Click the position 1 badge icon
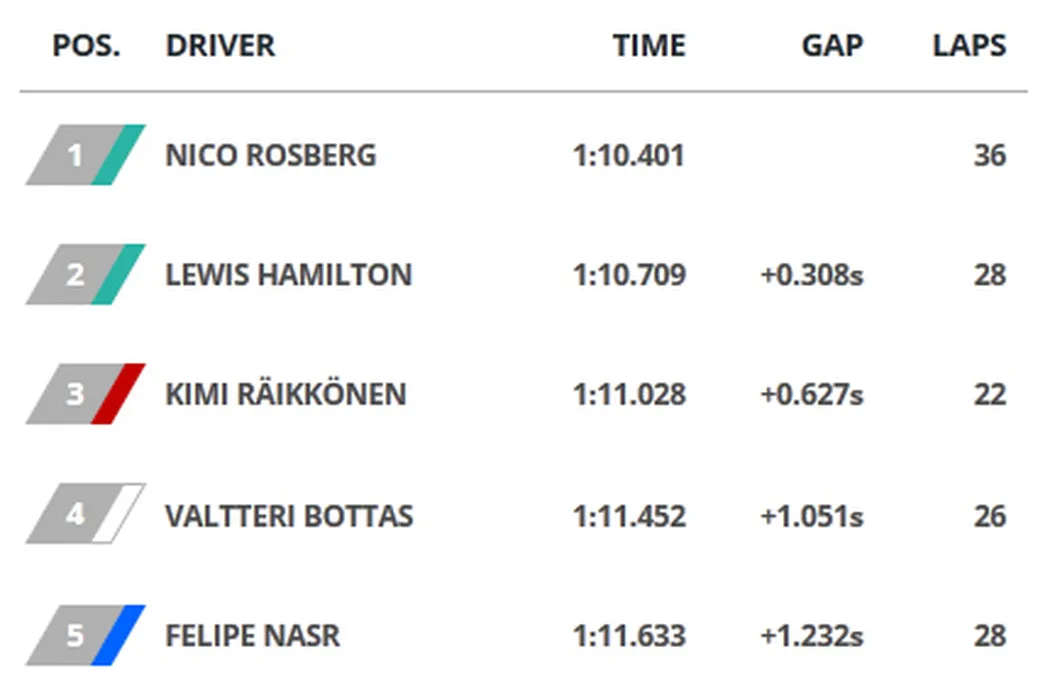Image resolution: width=1050 pixels, height=700 pixels. tap(85, 155)
